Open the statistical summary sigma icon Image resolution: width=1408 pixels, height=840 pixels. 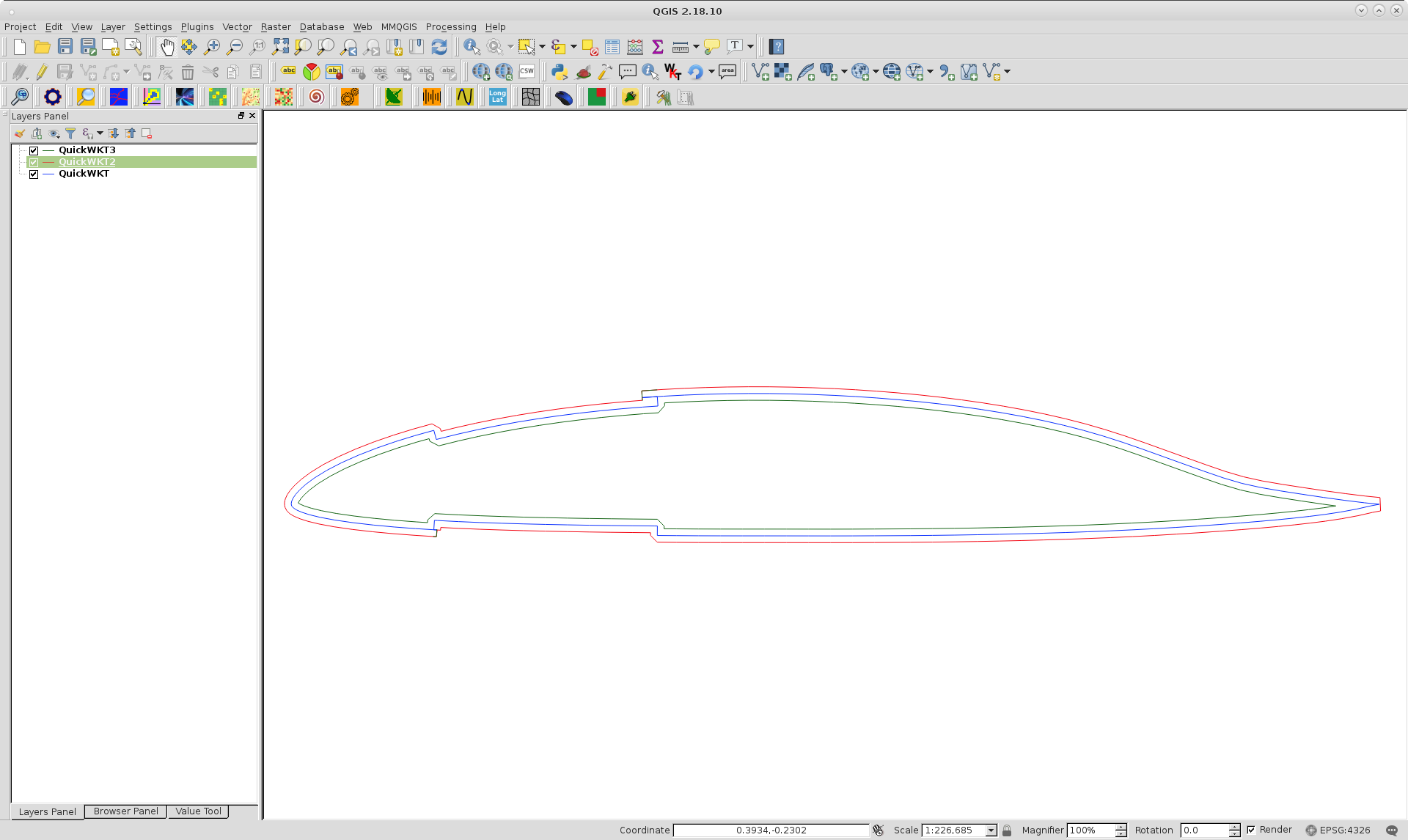[x=658, y=47]
